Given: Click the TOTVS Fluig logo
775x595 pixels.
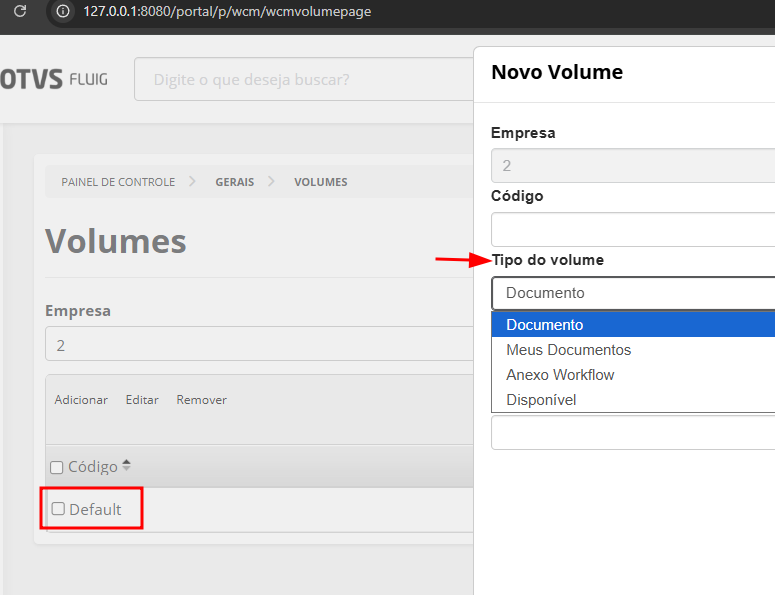Looking at the screenshot, I should pyautogui.click(x=54, y=79).
